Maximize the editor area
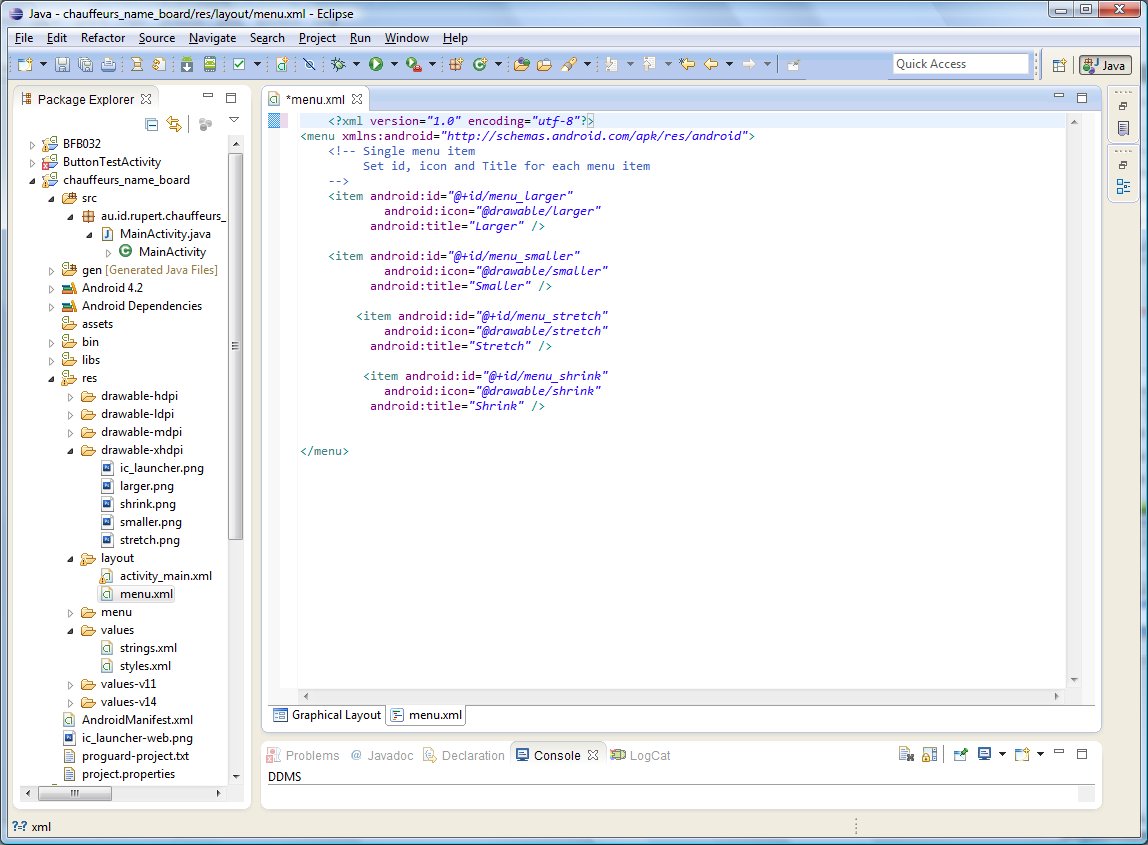1148x845 pixels. pos(1082,97)
